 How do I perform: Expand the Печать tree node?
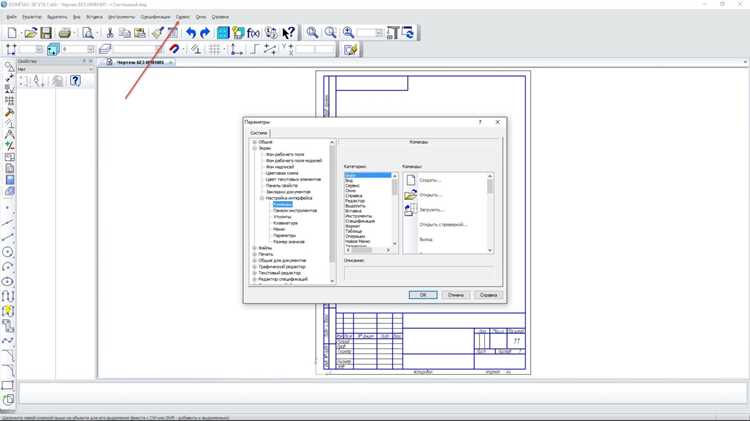click(x=255, y=254)
